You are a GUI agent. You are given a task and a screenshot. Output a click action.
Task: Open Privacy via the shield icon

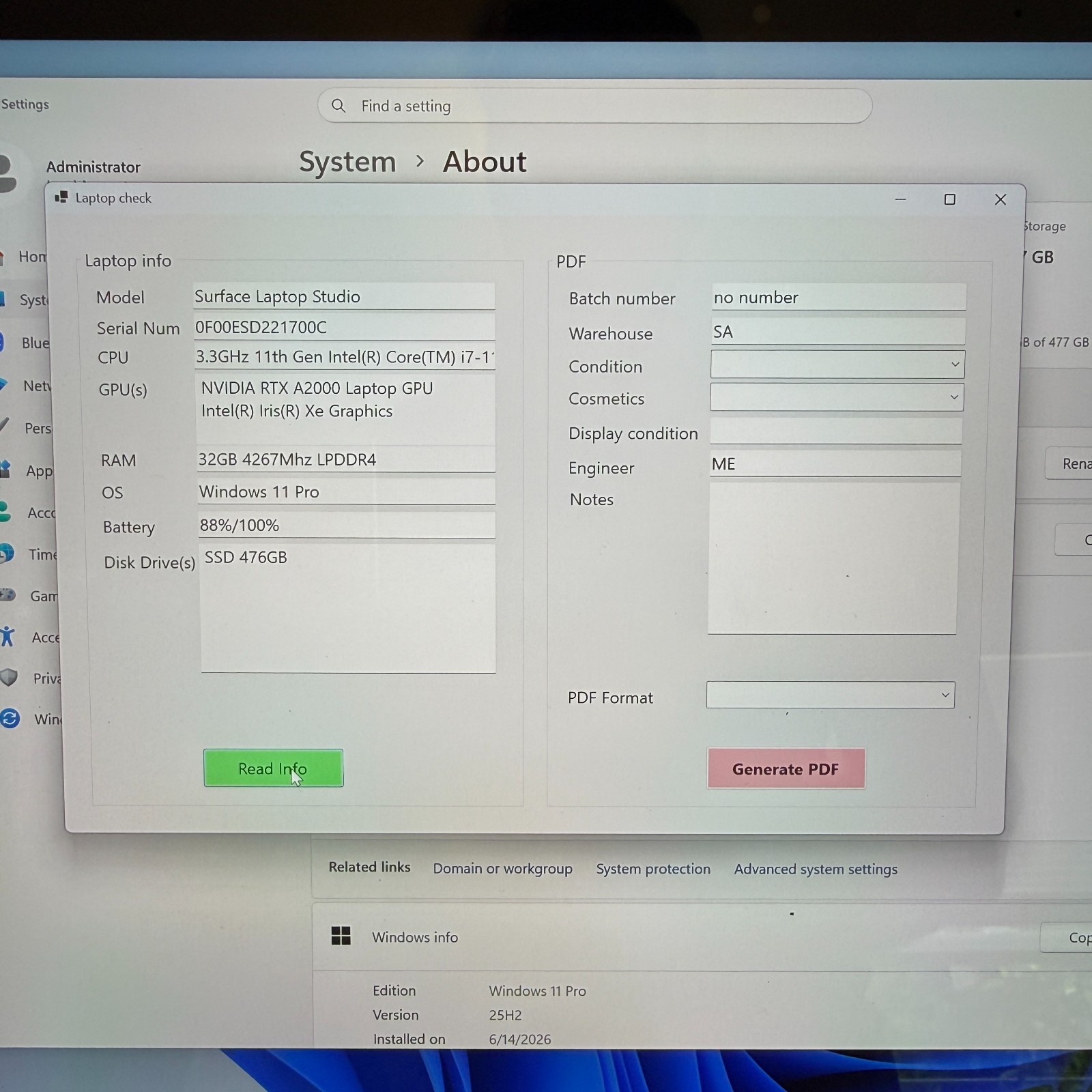[8, 678]
